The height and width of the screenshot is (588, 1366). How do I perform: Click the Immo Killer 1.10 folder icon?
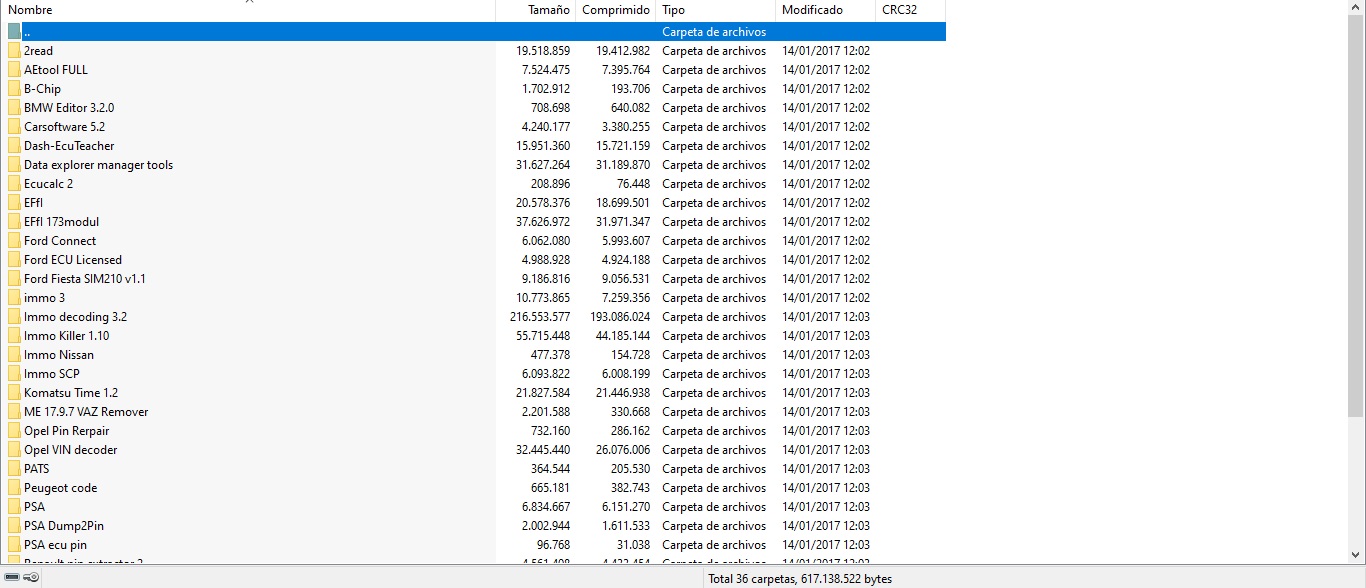tap(14, 336)
